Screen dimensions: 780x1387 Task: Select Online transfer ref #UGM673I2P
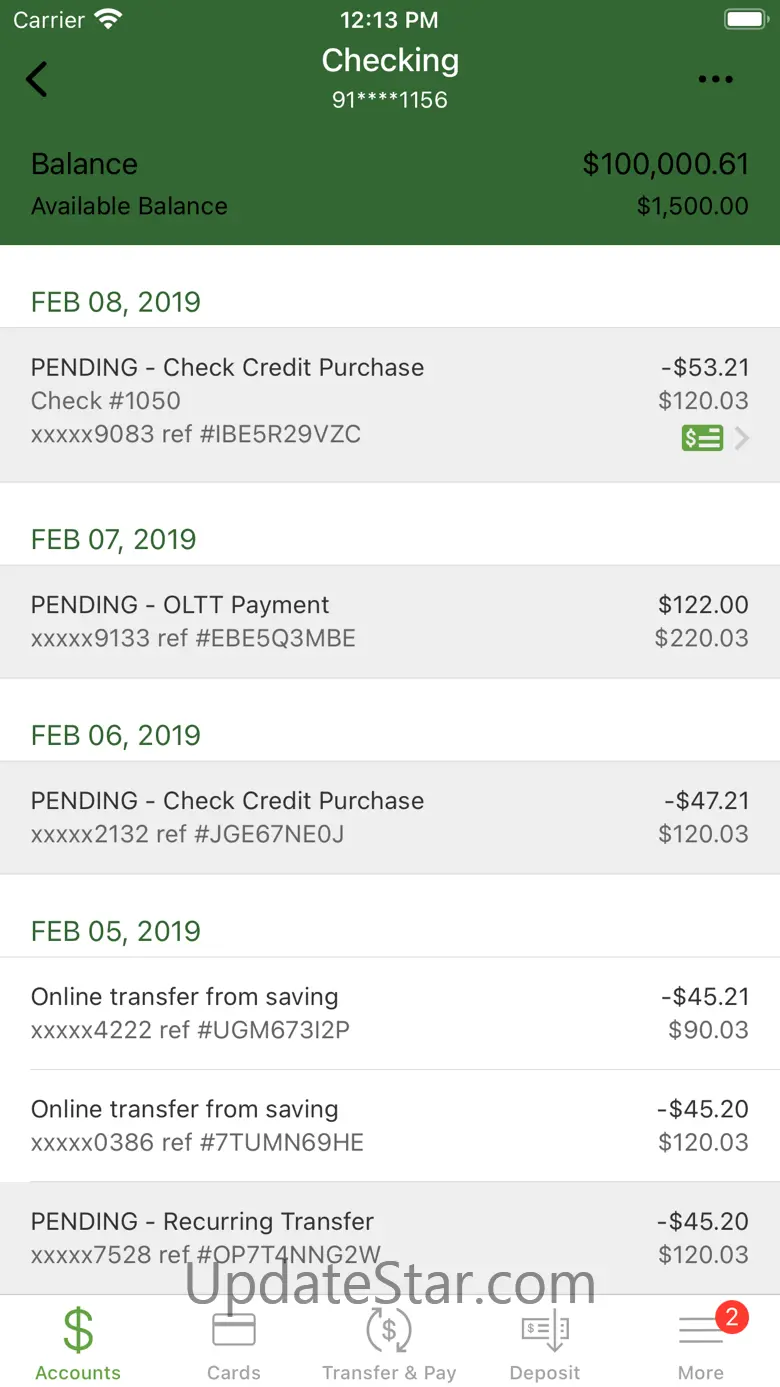click(390, 1013)
